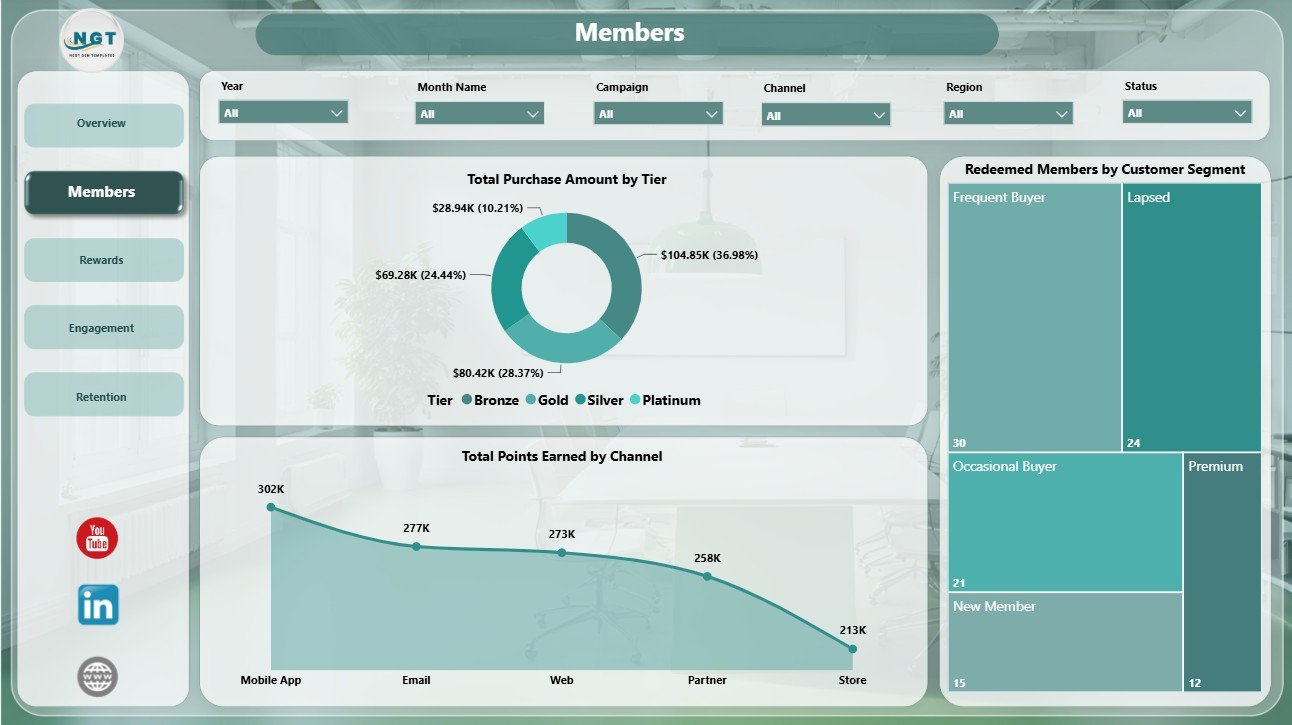Click the Web axis label

pos(562,680)
